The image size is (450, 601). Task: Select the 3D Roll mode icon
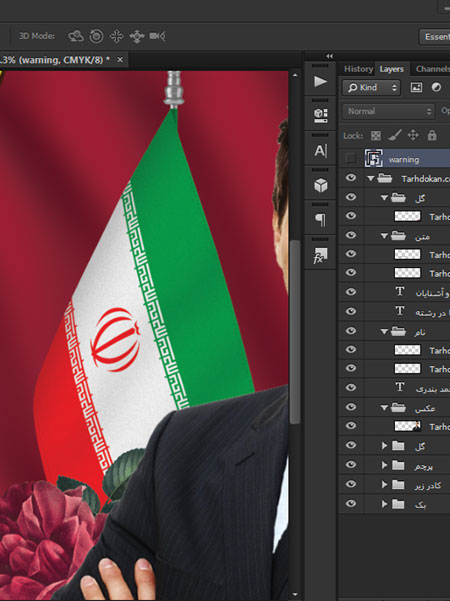pos(96,36)
